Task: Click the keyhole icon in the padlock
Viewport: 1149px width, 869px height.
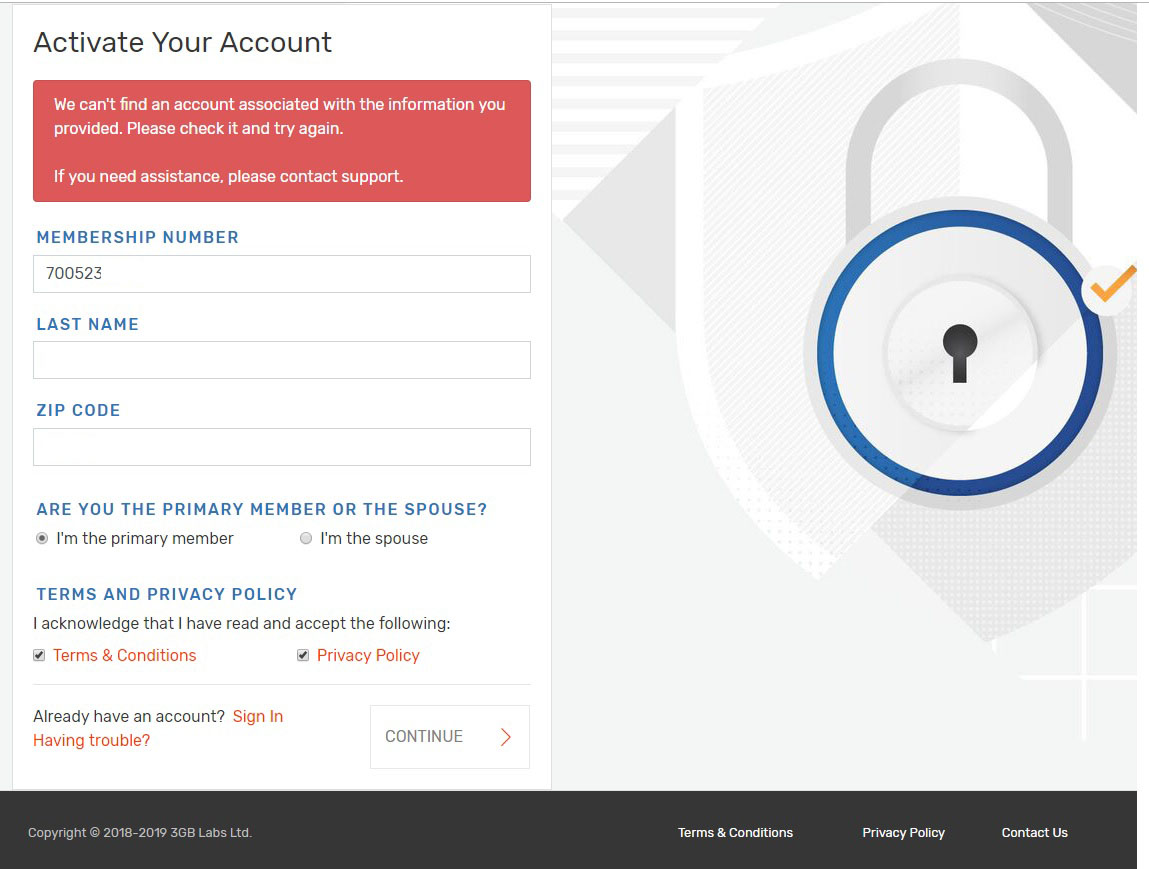Action: click(960, 352)
